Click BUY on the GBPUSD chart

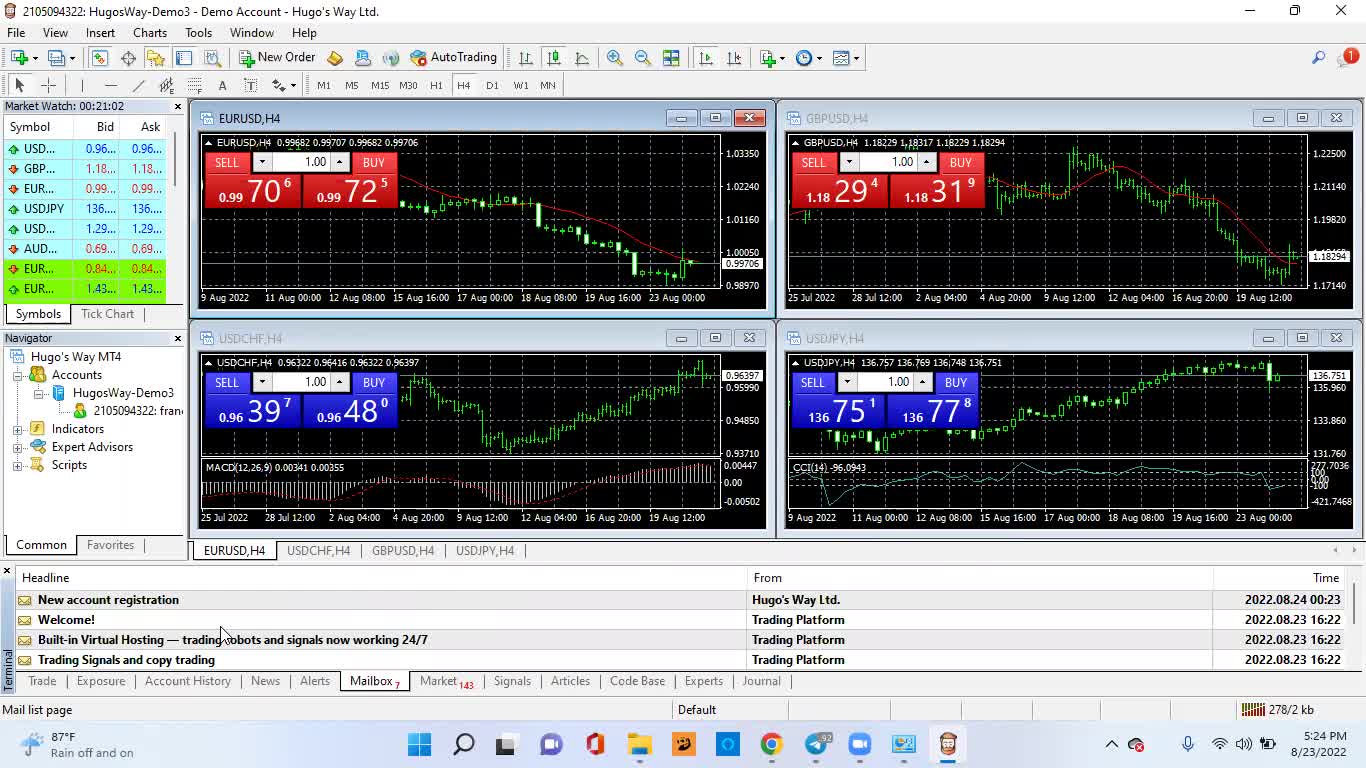click(961, 162)
